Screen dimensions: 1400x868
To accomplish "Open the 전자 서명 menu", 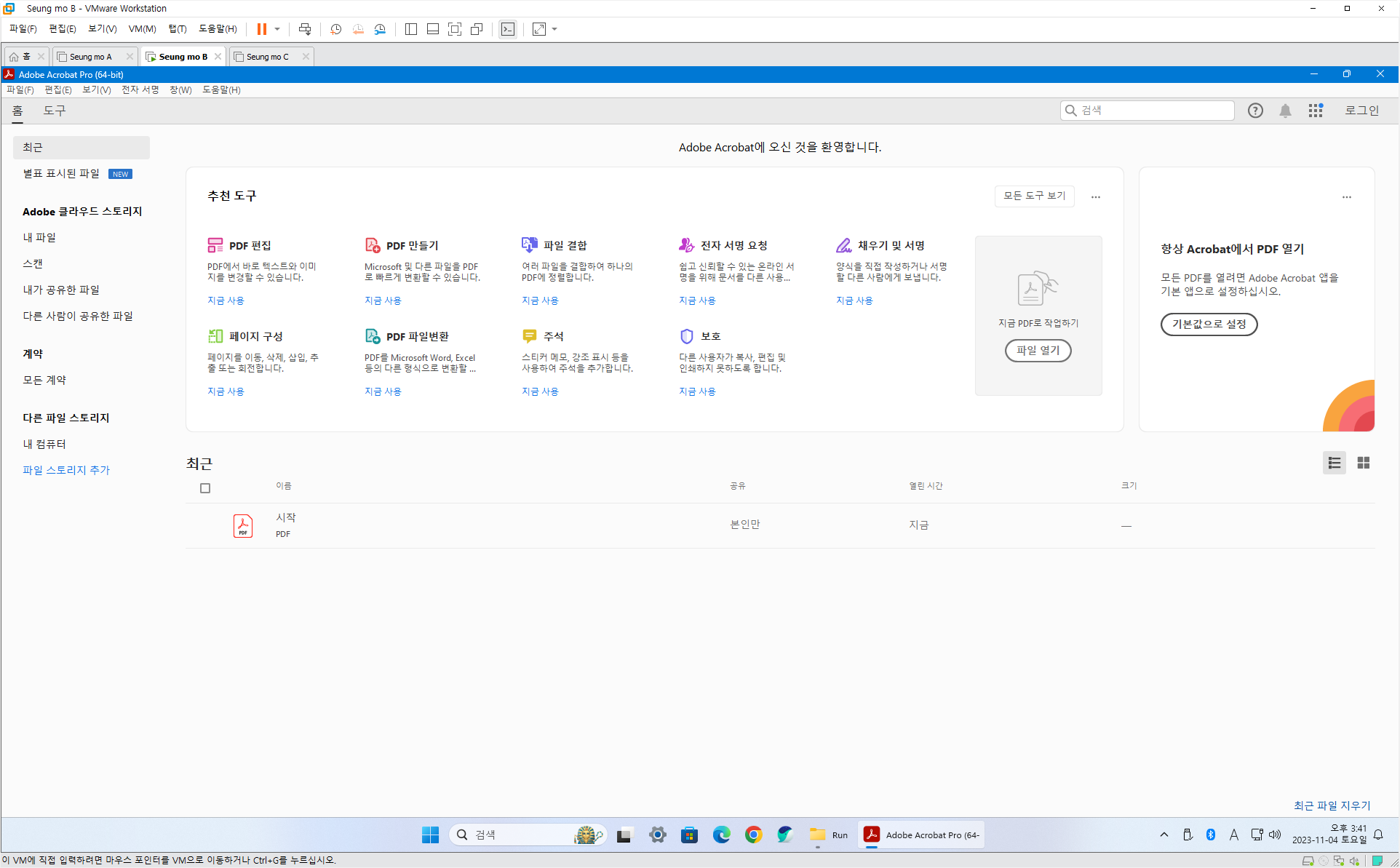I will pos(140,89).
